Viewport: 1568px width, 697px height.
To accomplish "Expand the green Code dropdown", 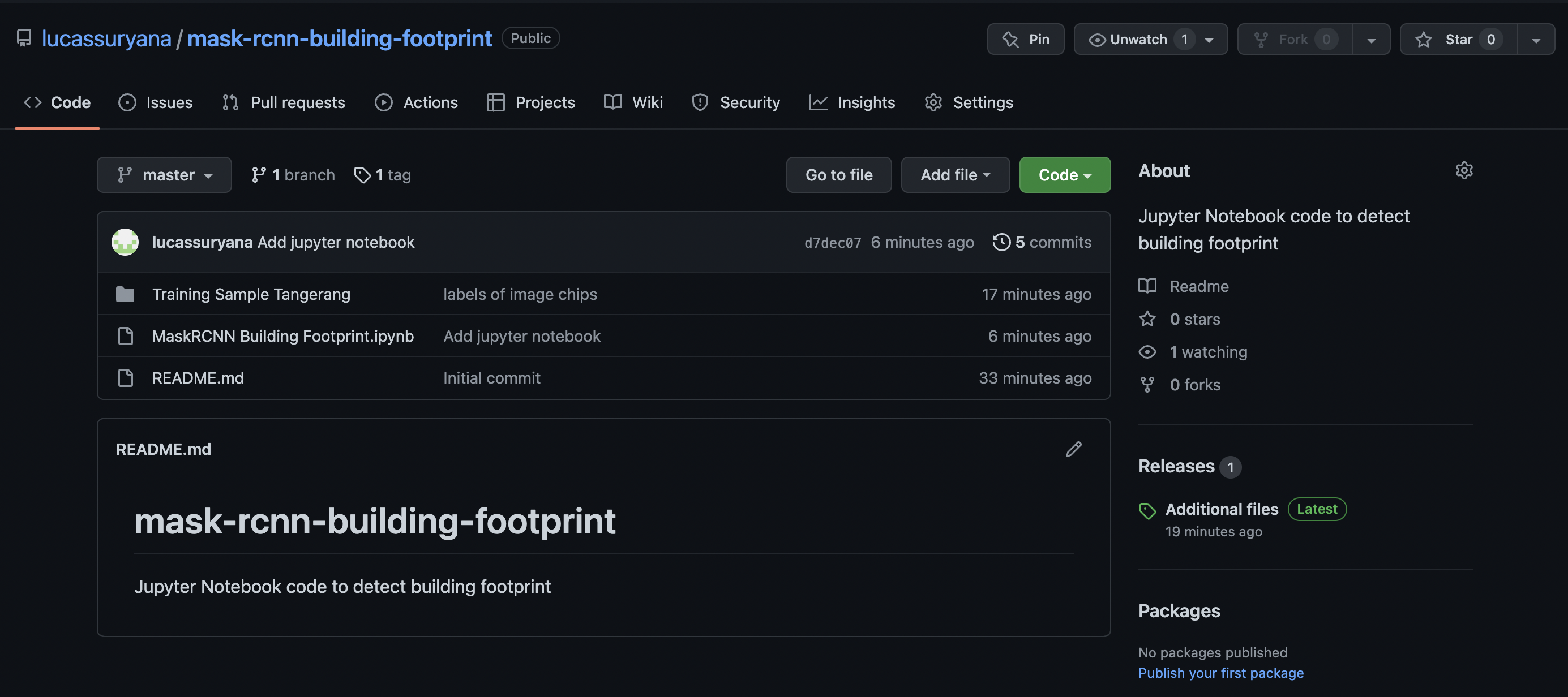I will click(x=1065, y=175).
